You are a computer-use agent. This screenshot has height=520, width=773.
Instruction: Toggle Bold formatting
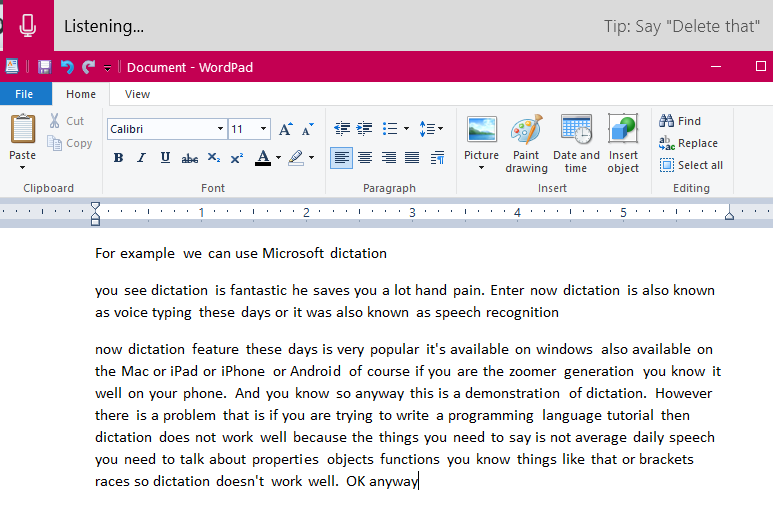click(x=118, y=158)
